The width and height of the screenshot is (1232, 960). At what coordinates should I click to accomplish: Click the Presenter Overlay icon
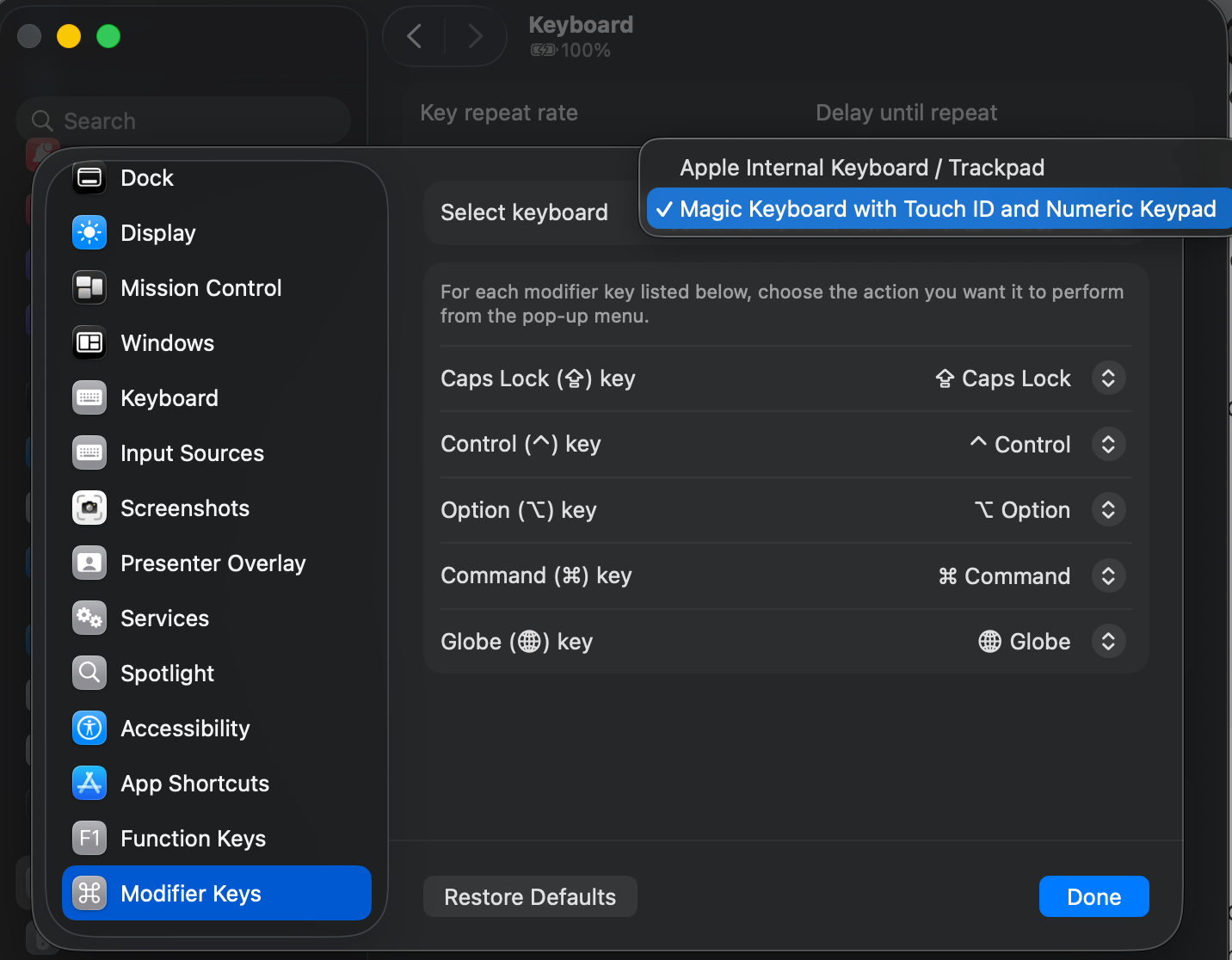click(x=89, y=563)
